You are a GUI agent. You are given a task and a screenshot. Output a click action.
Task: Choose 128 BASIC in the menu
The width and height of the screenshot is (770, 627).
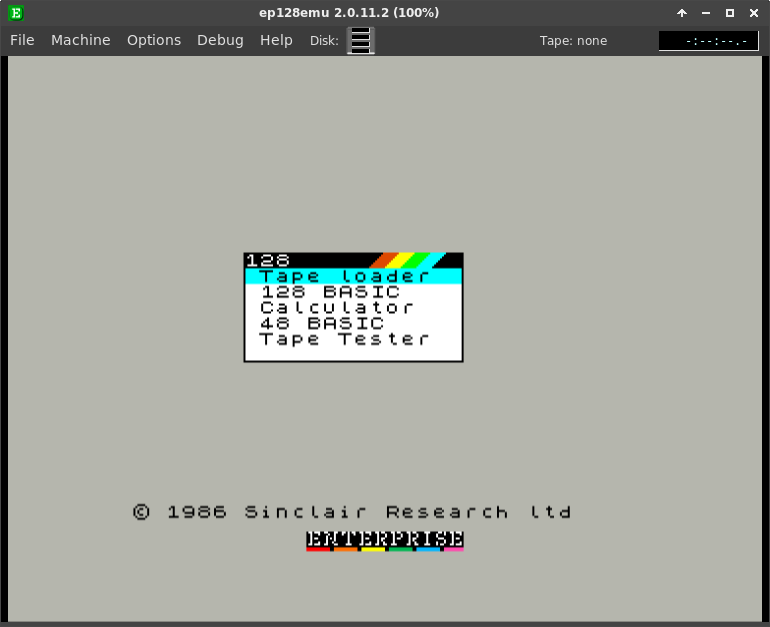click(x=354, y=292)
